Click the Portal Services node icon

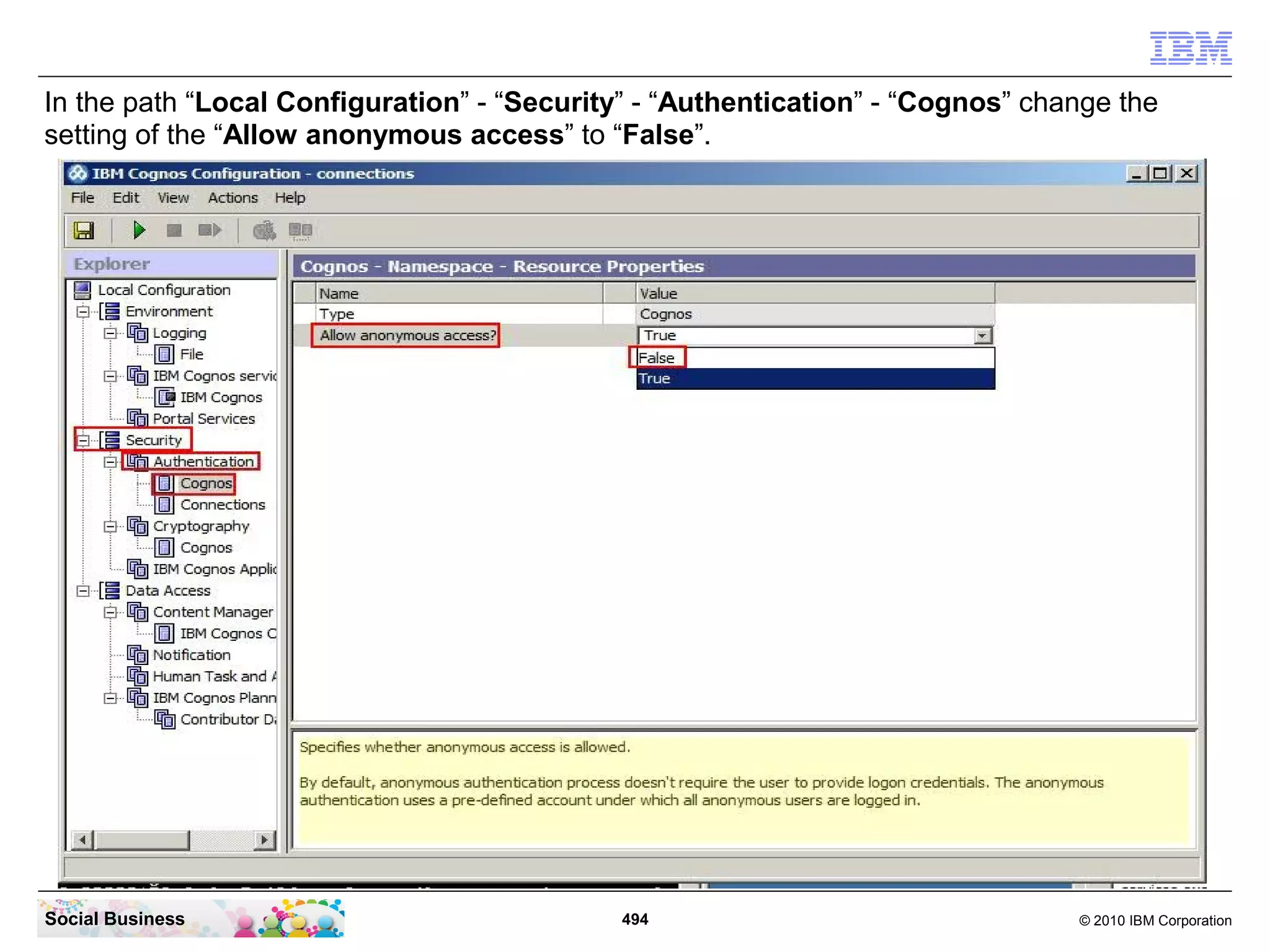click(x=138, y=418)
